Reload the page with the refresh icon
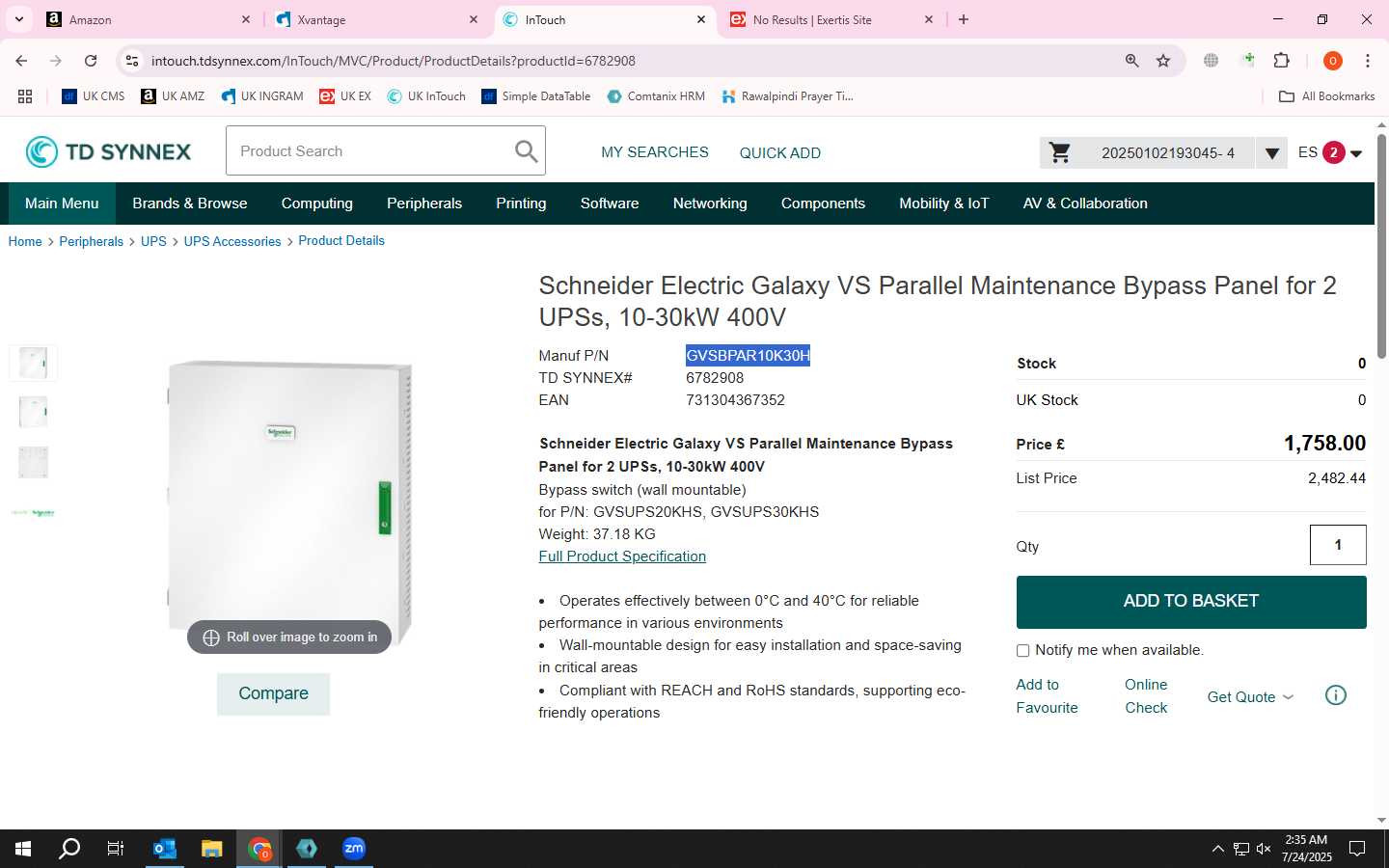 91,61
